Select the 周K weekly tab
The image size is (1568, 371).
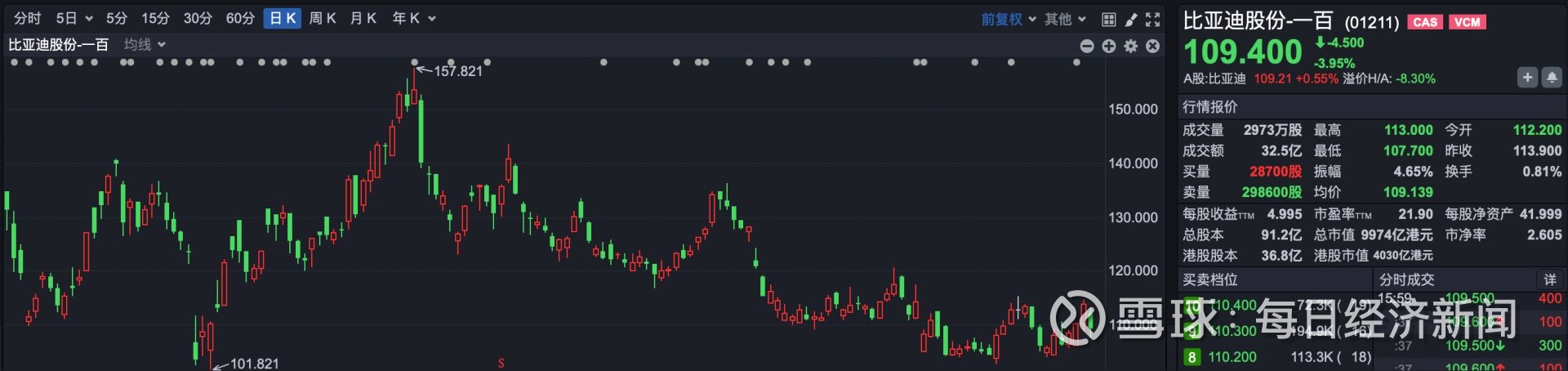[323, 18]
